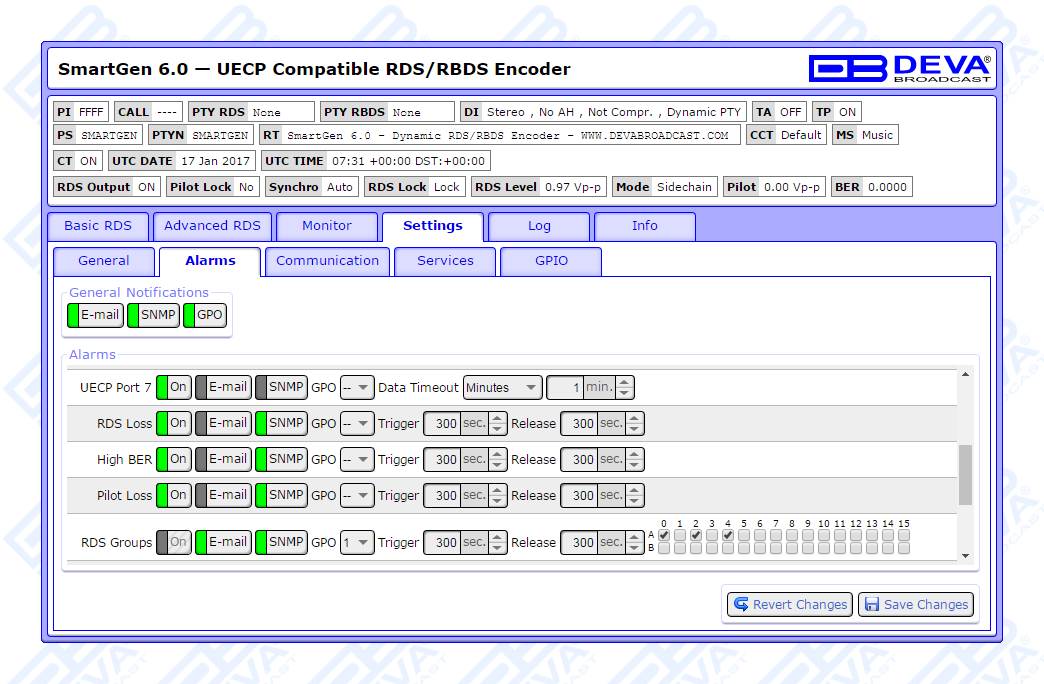Image resolution: width=1044 pixels, height=684 pixels.
Task: Switch to the Monitor tab
Action: (x=327, y=226)
